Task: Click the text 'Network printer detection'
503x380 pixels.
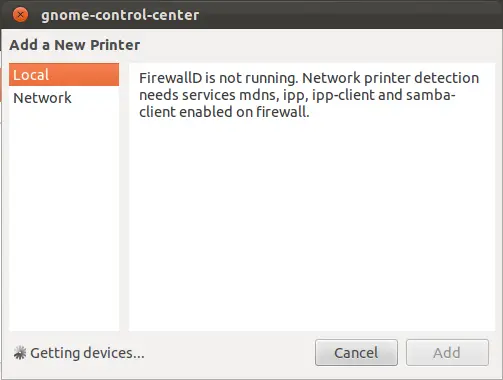Action: 391,78
